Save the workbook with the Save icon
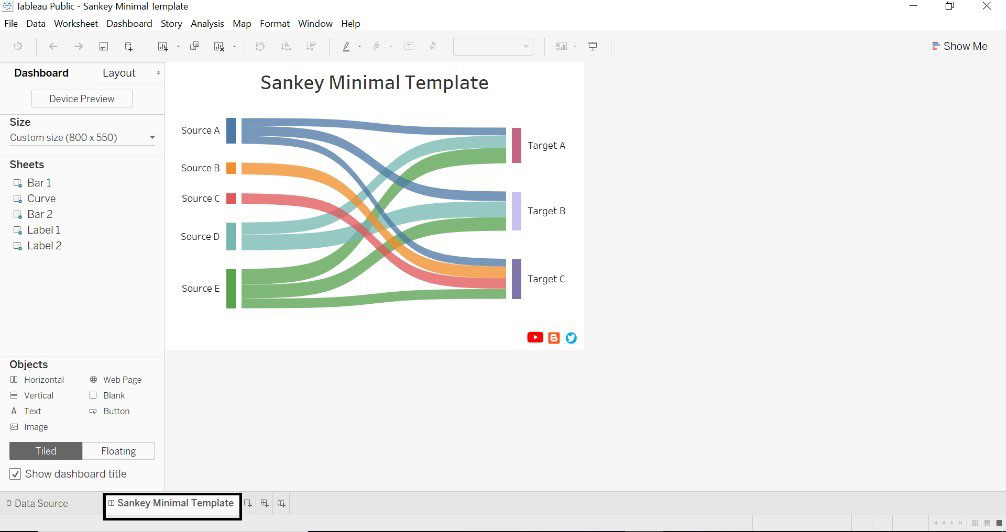This screenshot has width=1006, height=532. click(x=103, y=46)
